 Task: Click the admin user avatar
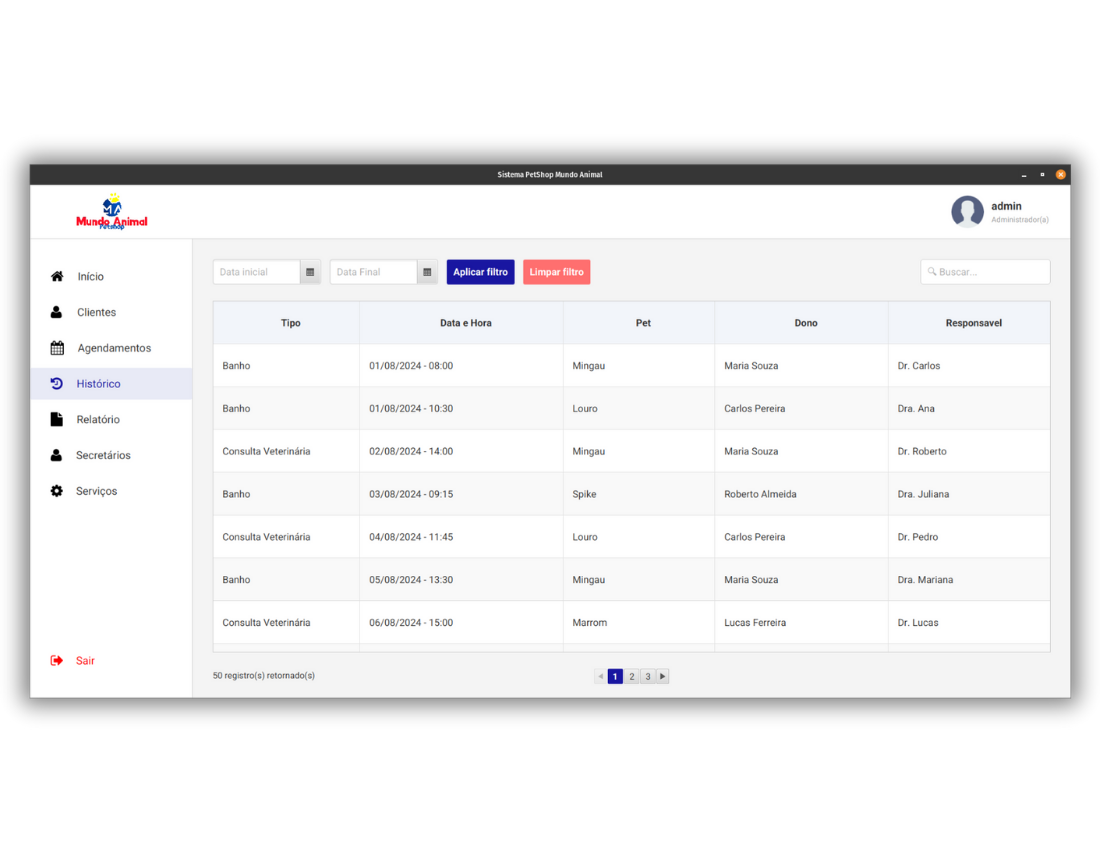[x=967, y=211]
